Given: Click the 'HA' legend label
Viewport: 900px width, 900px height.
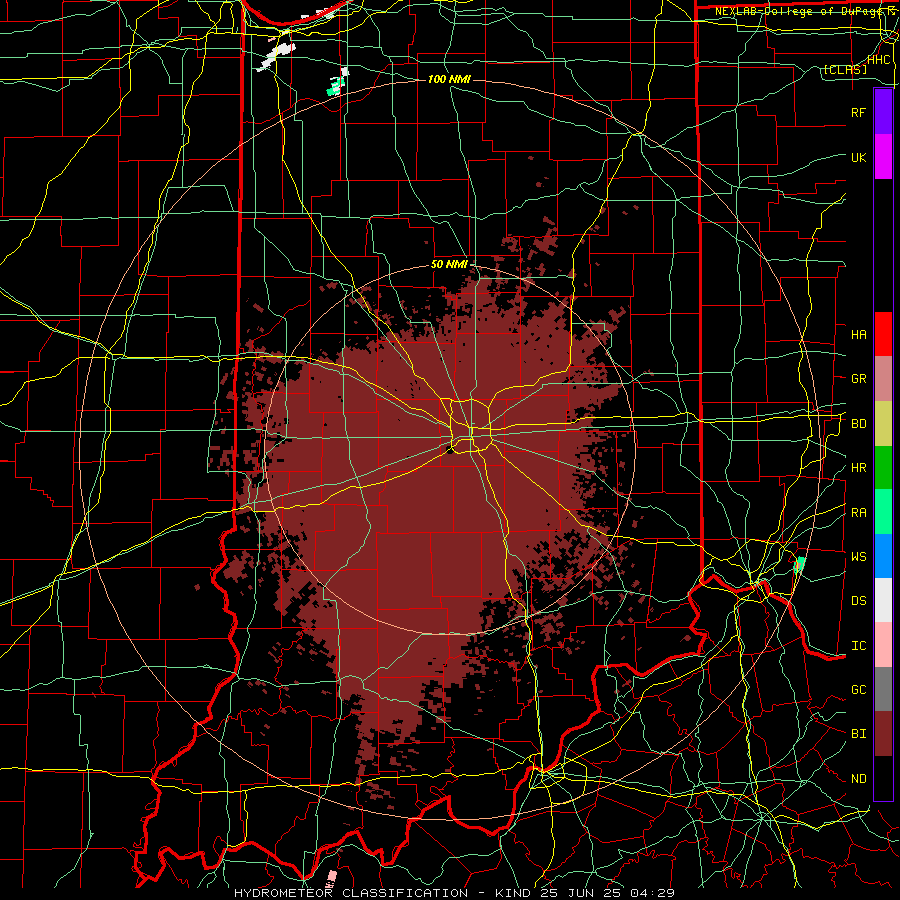Looking at the screenshot, I should tap(858, 334).
